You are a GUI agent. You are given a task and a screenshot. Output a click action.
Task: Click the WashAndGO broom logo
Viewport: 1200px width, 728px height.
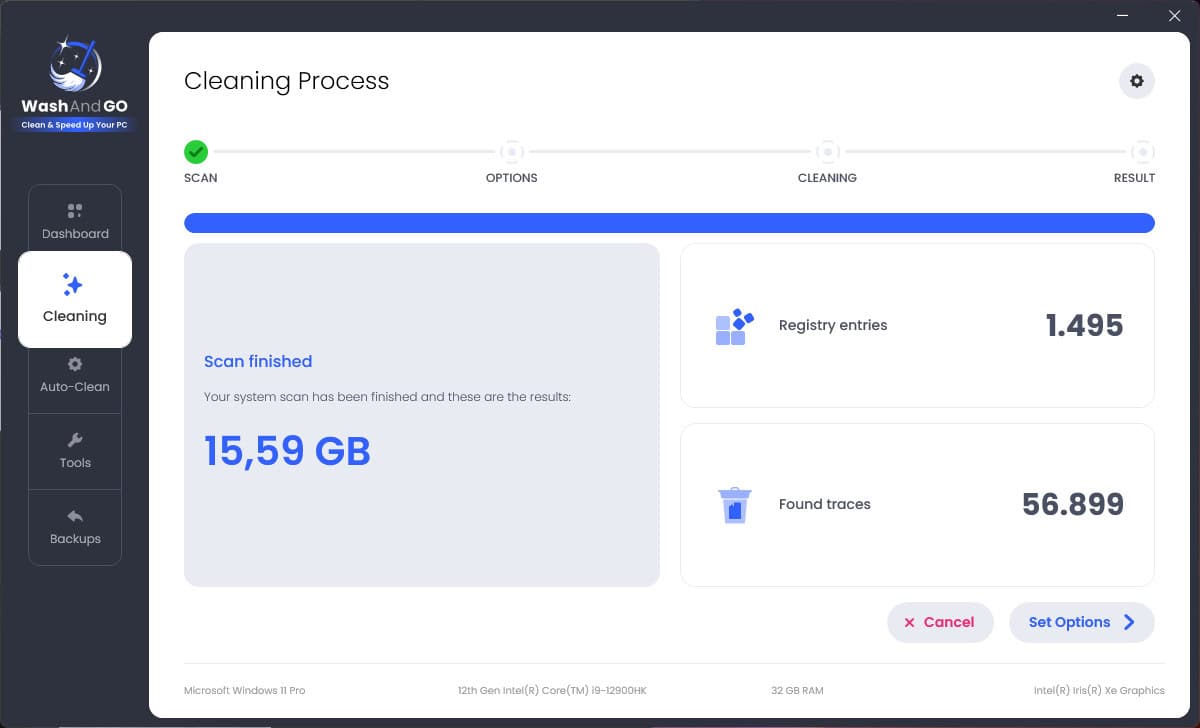(74, 66)
